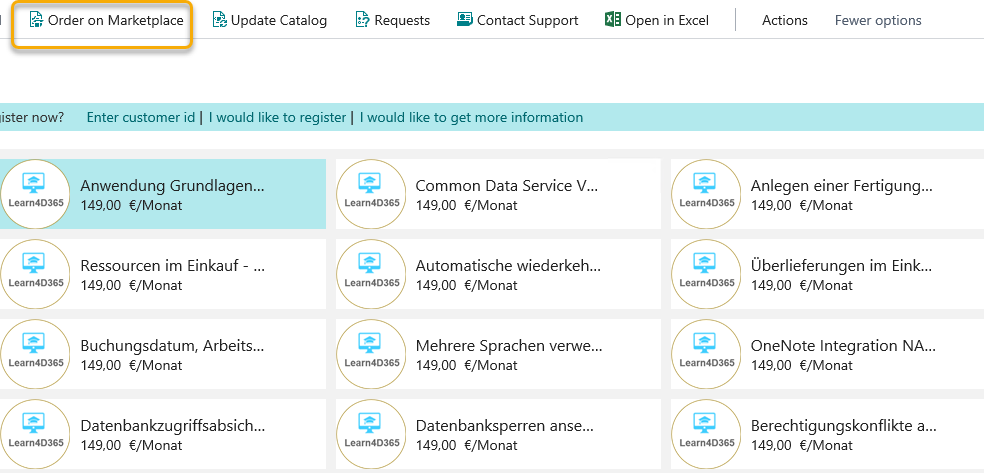The height and width of the screenshot is (473, 984).
Task: Click the Enter customer id link
Action: click(x=141, y=117)
